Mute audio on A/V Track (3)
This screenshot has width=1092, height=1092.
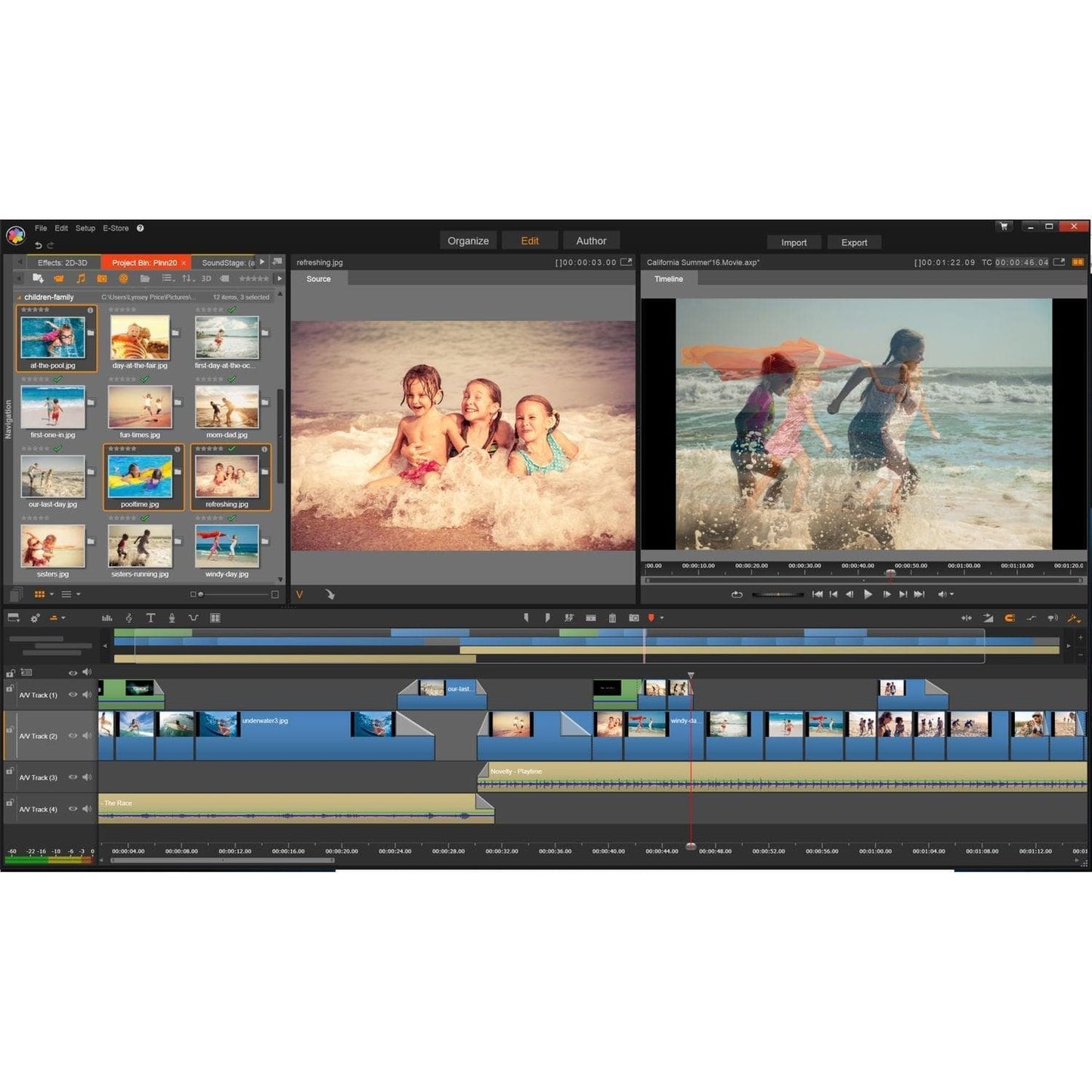[x=88, y=777]
